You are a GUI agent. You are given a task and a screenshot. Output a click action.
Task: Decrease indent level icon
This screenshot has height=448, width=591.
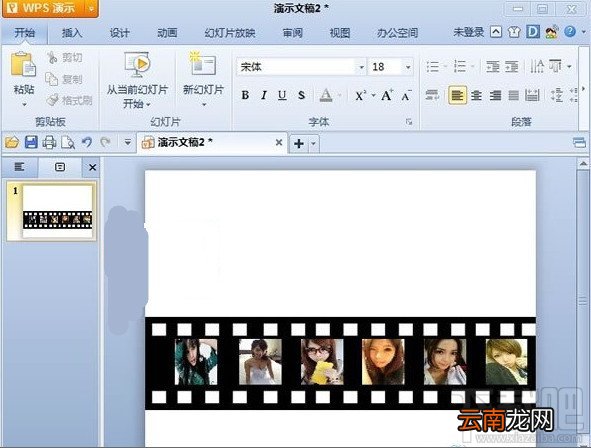493,67
